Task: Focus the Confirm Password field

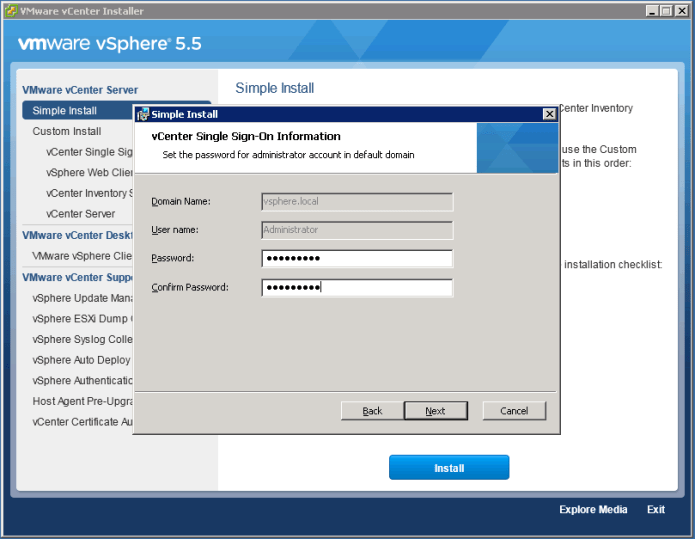Action: pyautogui.click(x=357, y=288)
